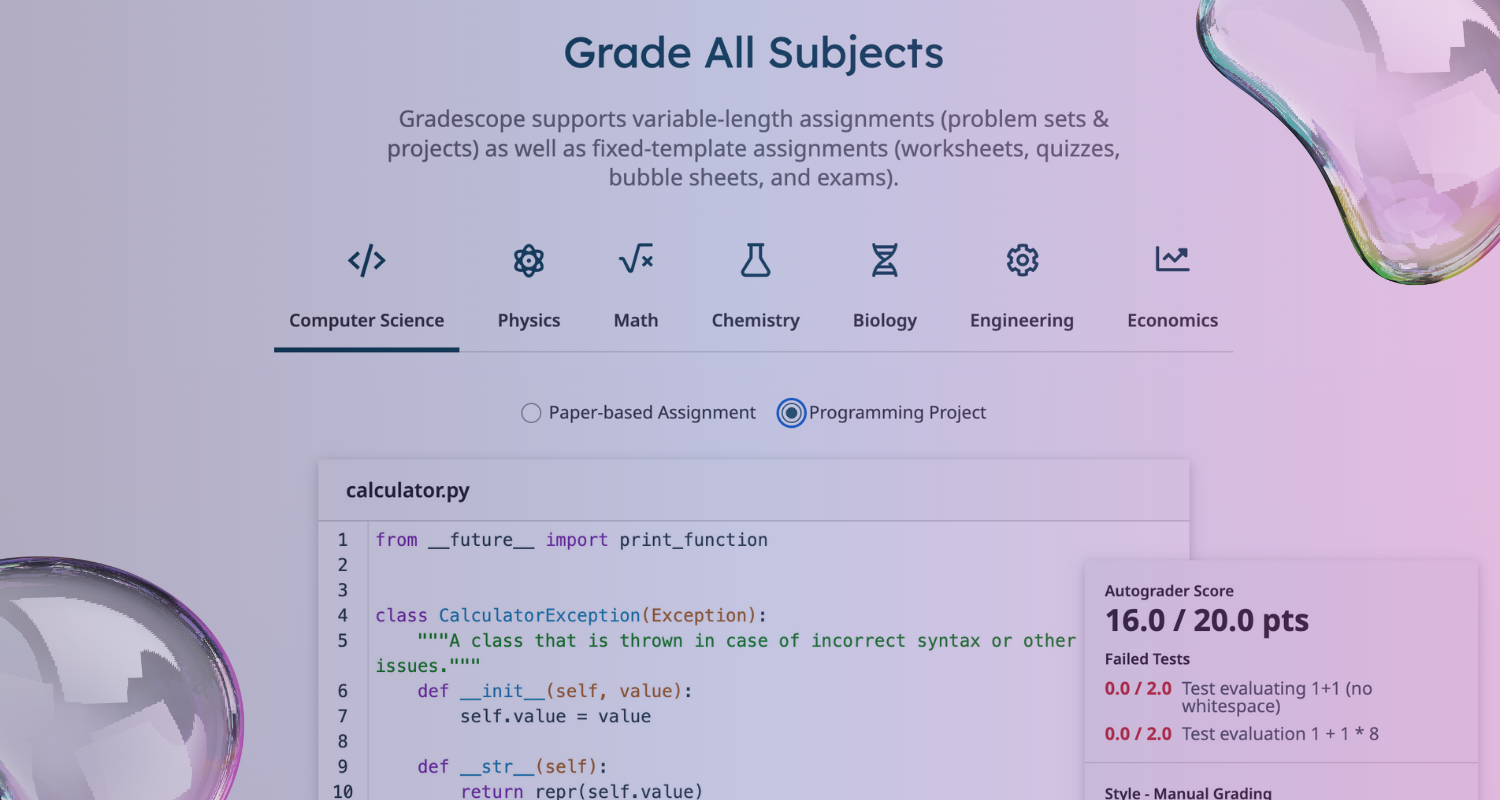Screen dimensions: 1500x800
Task: Click the Failed Tests label
Action: [x=1147, y=659]
